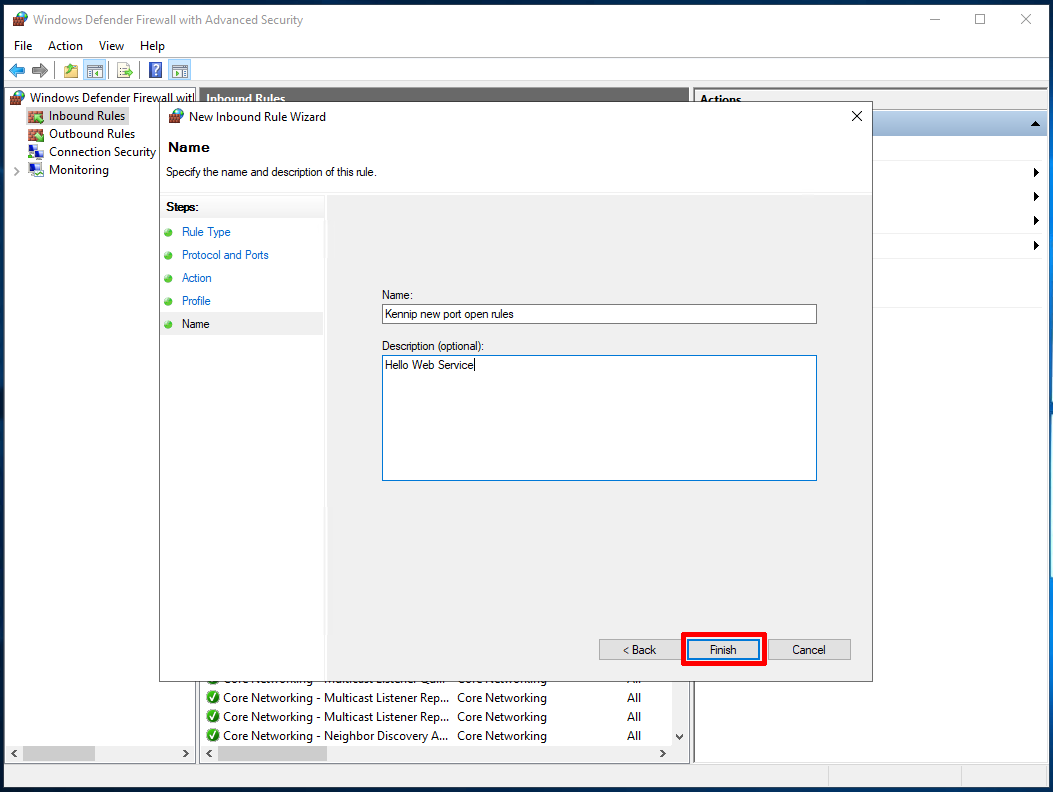Click into the Description text box
This screenshot has width=1053, height=792.
(599, 418)
